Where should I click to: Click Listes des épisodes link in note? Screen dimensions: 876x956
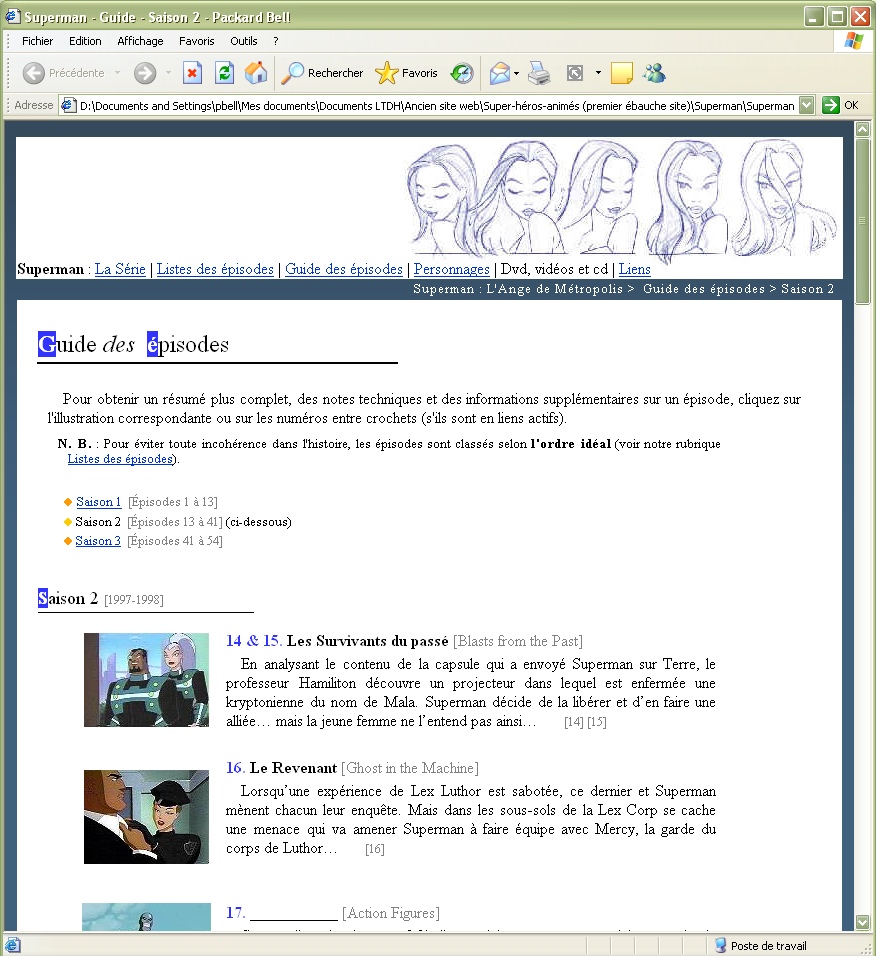(x=120, y=459)
